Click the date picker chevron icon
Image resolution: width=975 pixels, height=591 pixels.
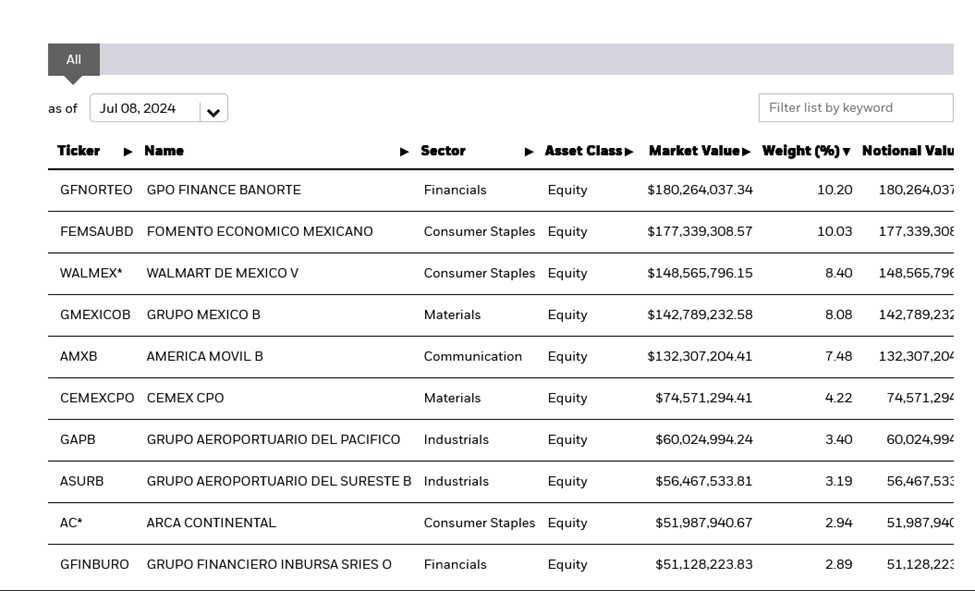pyautogui.click(x=211, y=108)
